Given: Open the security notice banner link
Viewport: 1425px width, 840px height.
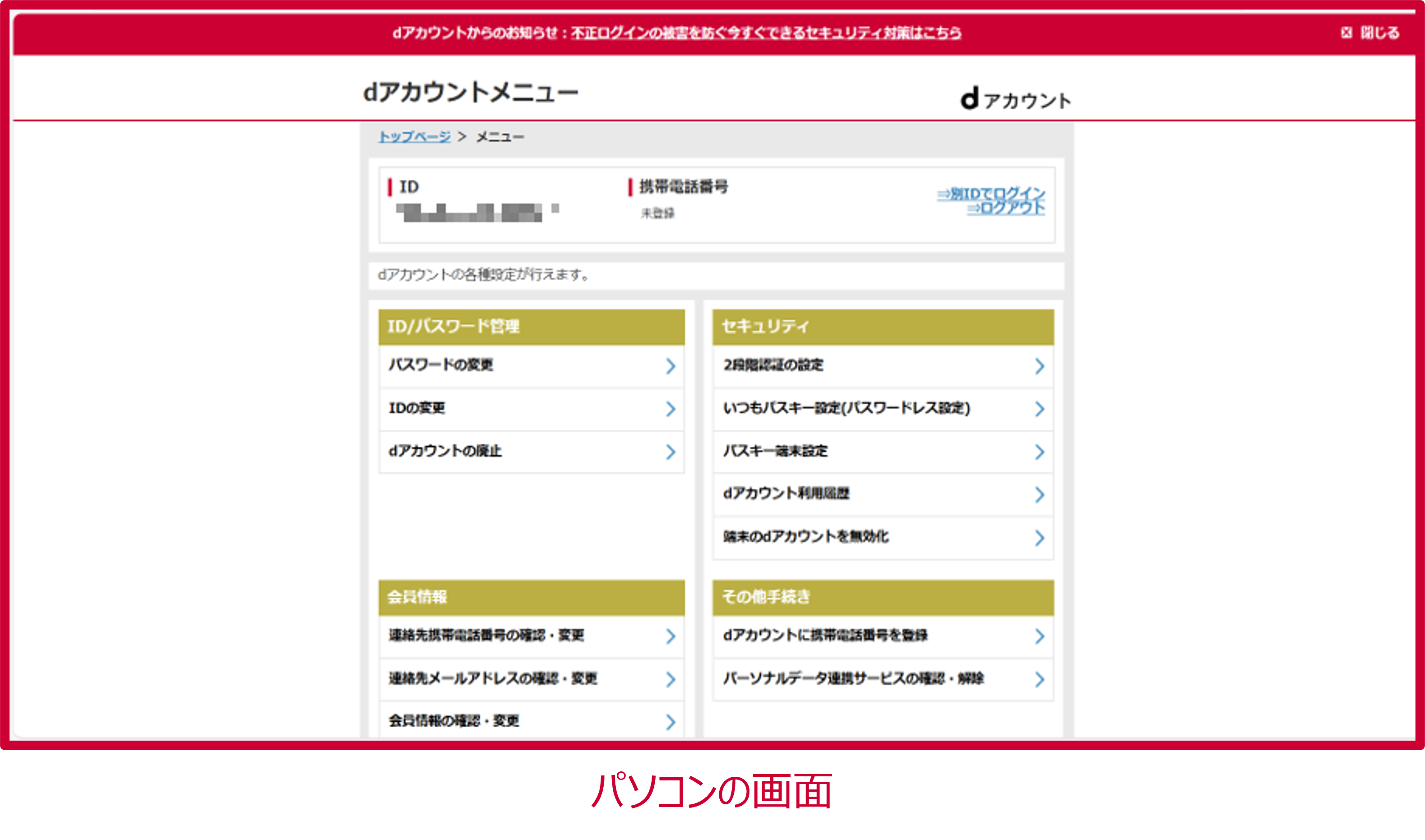Looking at the screenshot, I should 765,33.
